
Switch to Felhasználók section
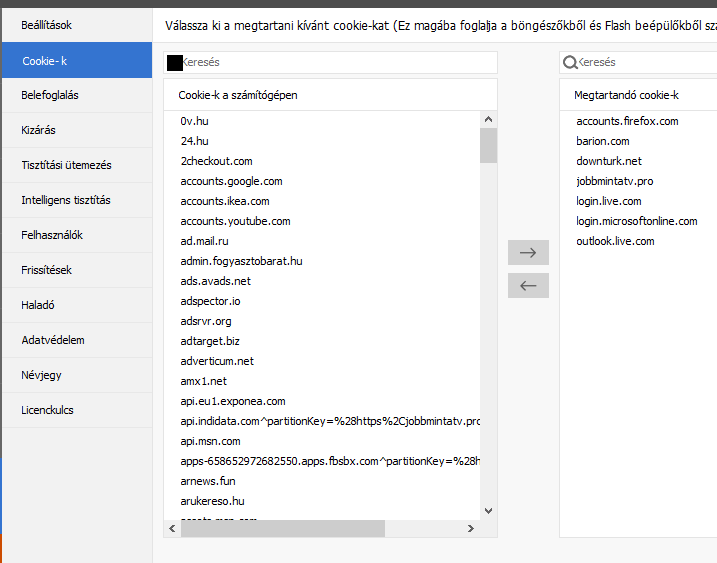[x=77, y=235]
